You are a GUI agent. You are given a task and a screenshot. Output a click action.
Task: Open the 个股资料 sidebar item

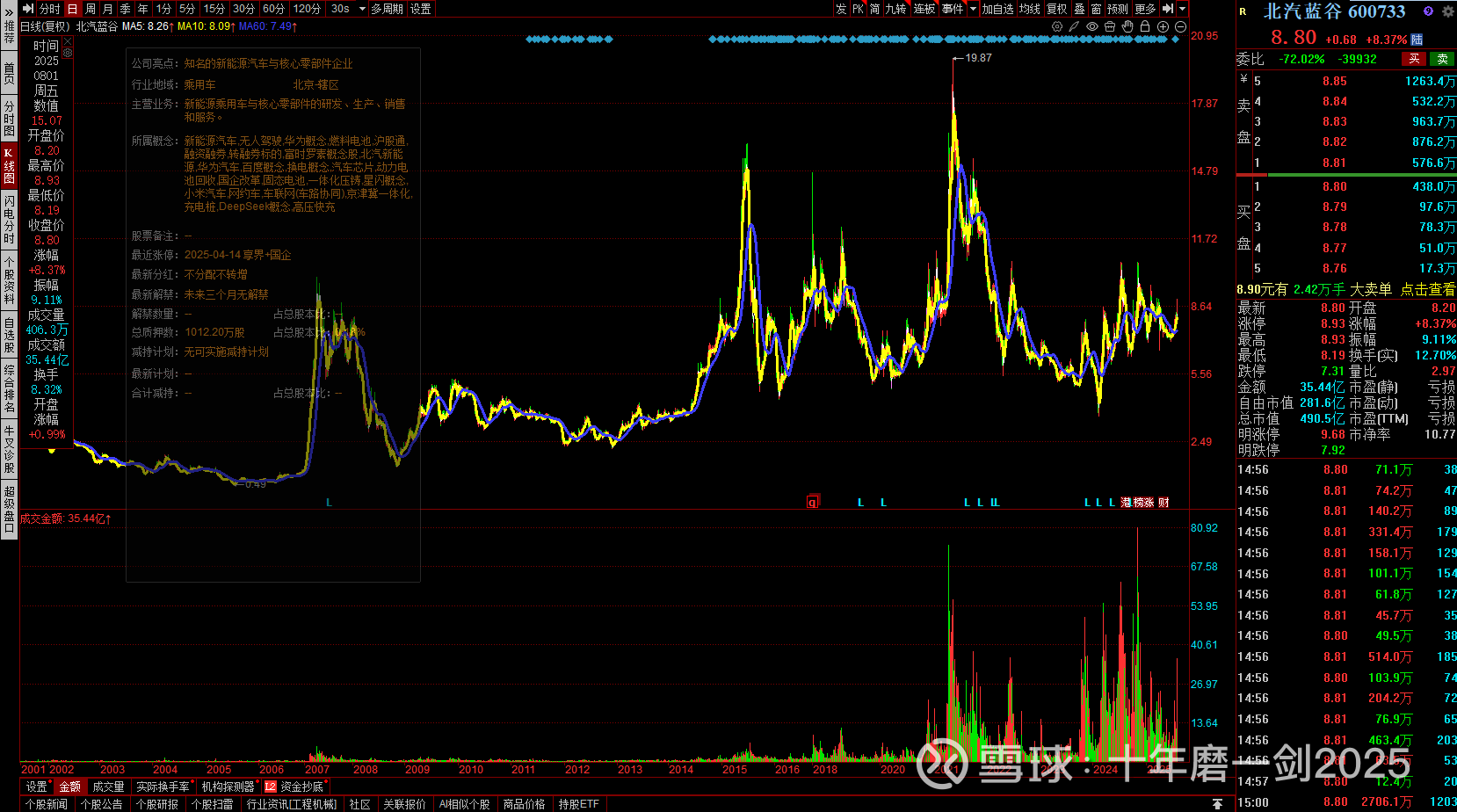tap(9, 279)
